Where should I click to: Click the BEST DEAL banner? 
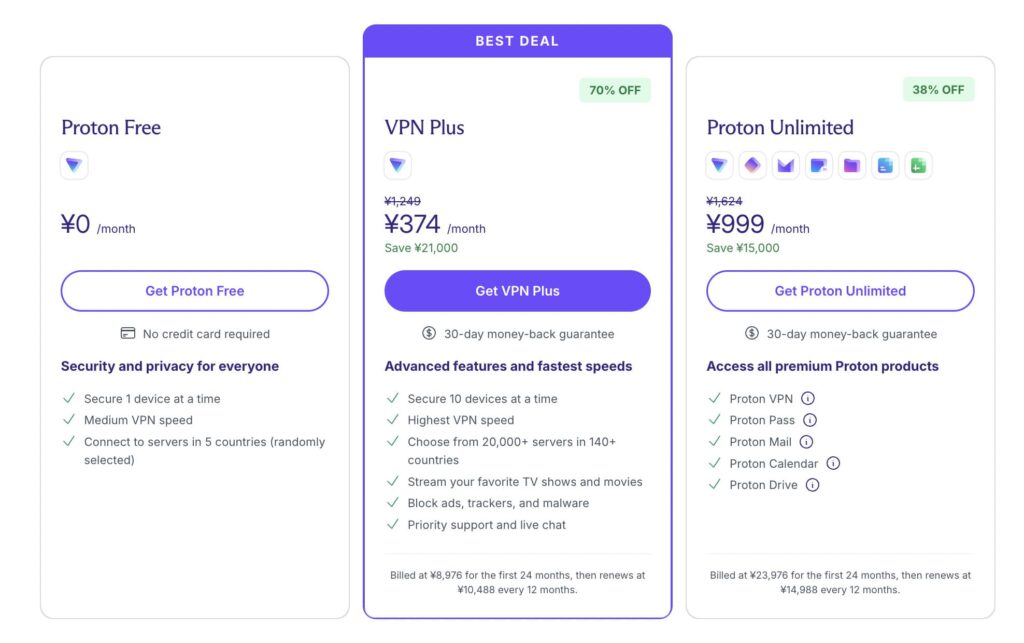(517, 41)
